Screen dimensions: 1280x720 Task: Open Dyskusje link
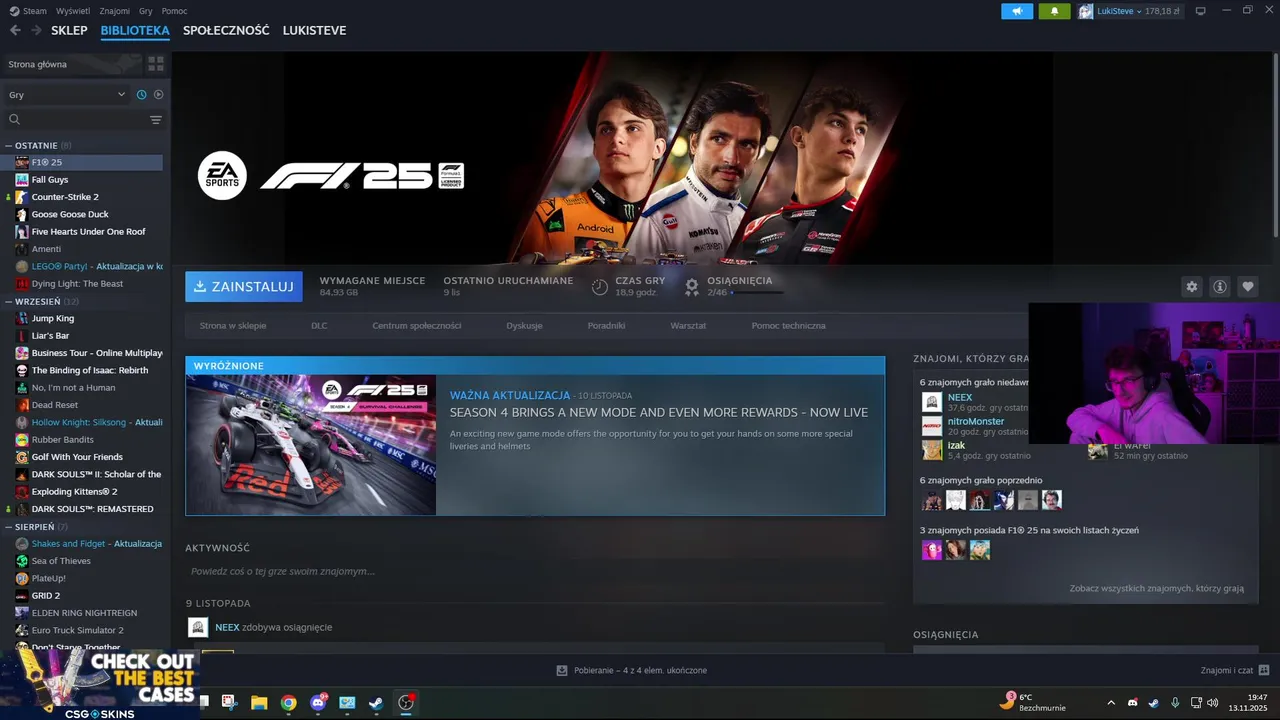[x=524, y=326]
